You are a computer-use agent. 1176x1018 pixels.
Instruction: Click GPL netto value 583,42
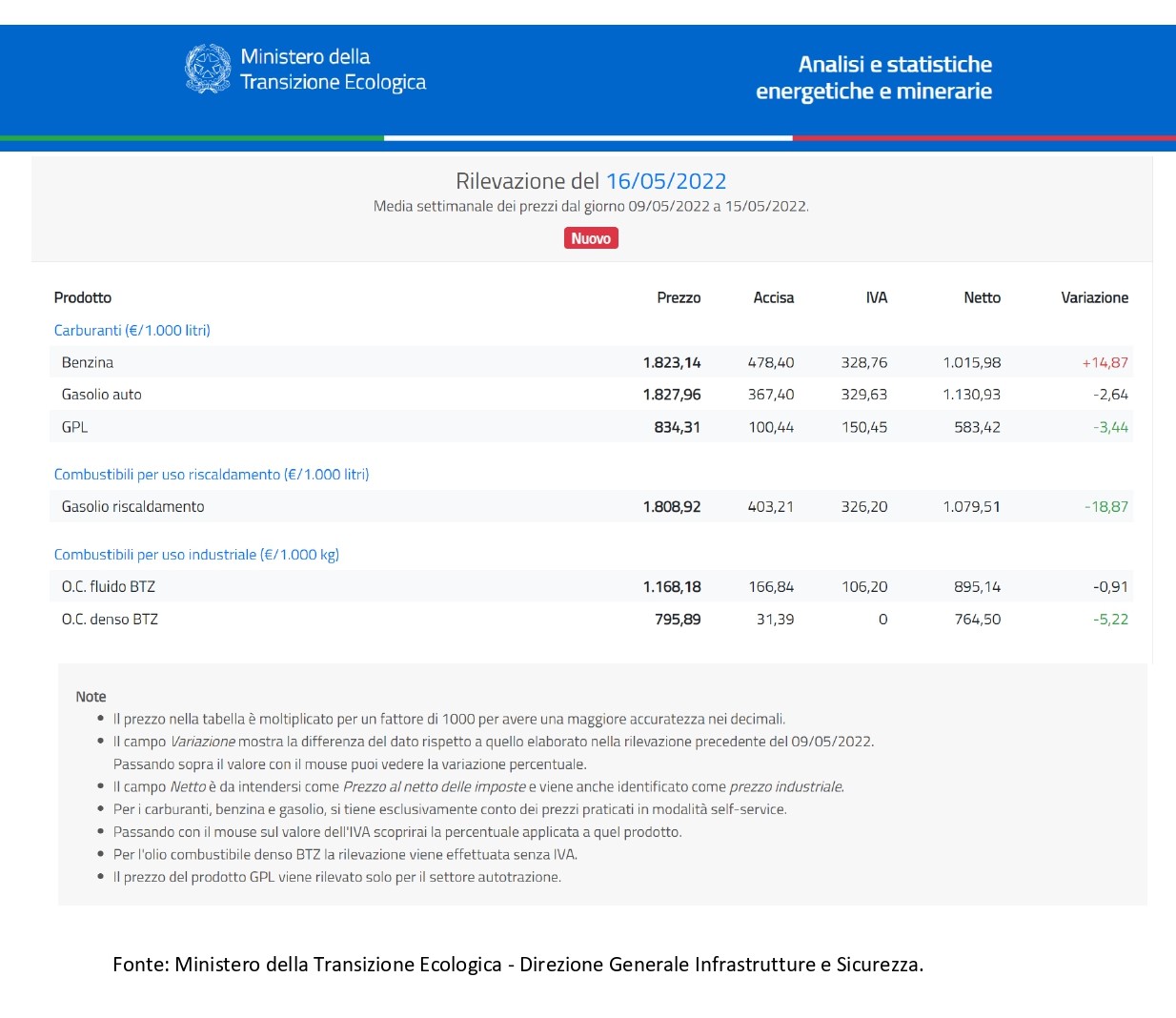point(978,427)
